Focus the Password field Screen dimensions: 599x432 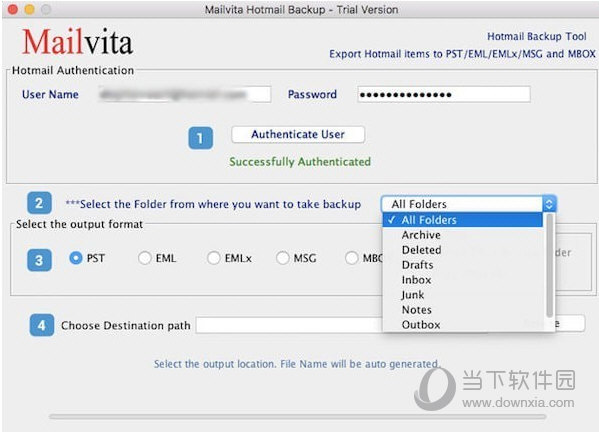coord(444,94)
